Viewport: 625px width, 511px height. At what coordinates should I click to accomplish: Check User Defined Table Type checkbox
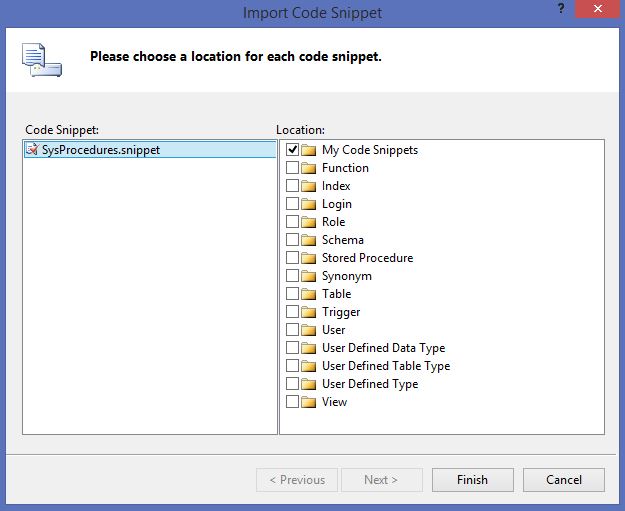pos(292,366)
